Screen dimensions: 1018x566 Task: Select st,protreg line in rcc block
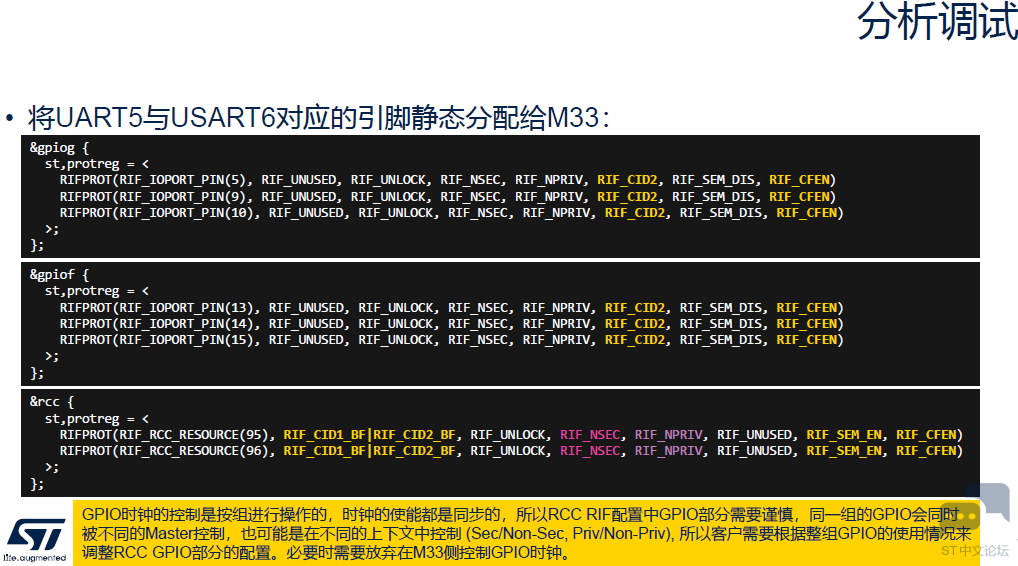tap(97, 419)
